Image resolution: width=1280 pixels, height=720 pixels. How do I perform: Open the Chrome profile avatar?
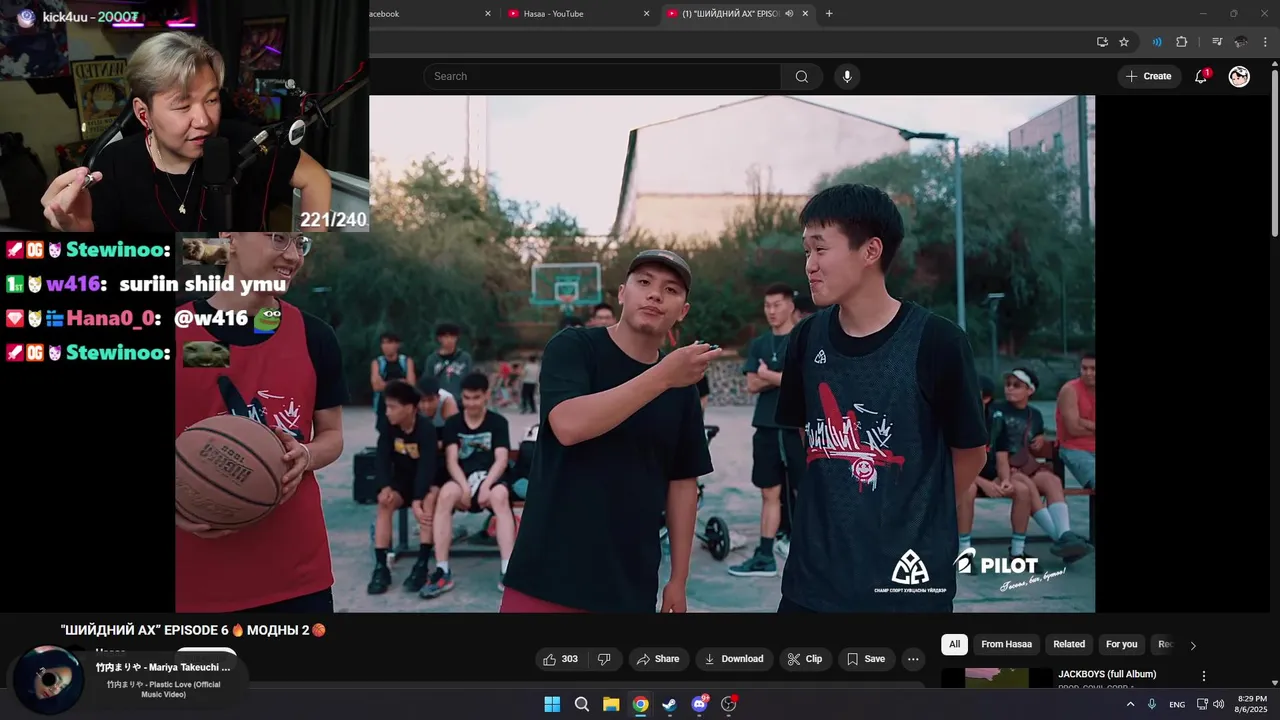click(x=1241, y=42)
